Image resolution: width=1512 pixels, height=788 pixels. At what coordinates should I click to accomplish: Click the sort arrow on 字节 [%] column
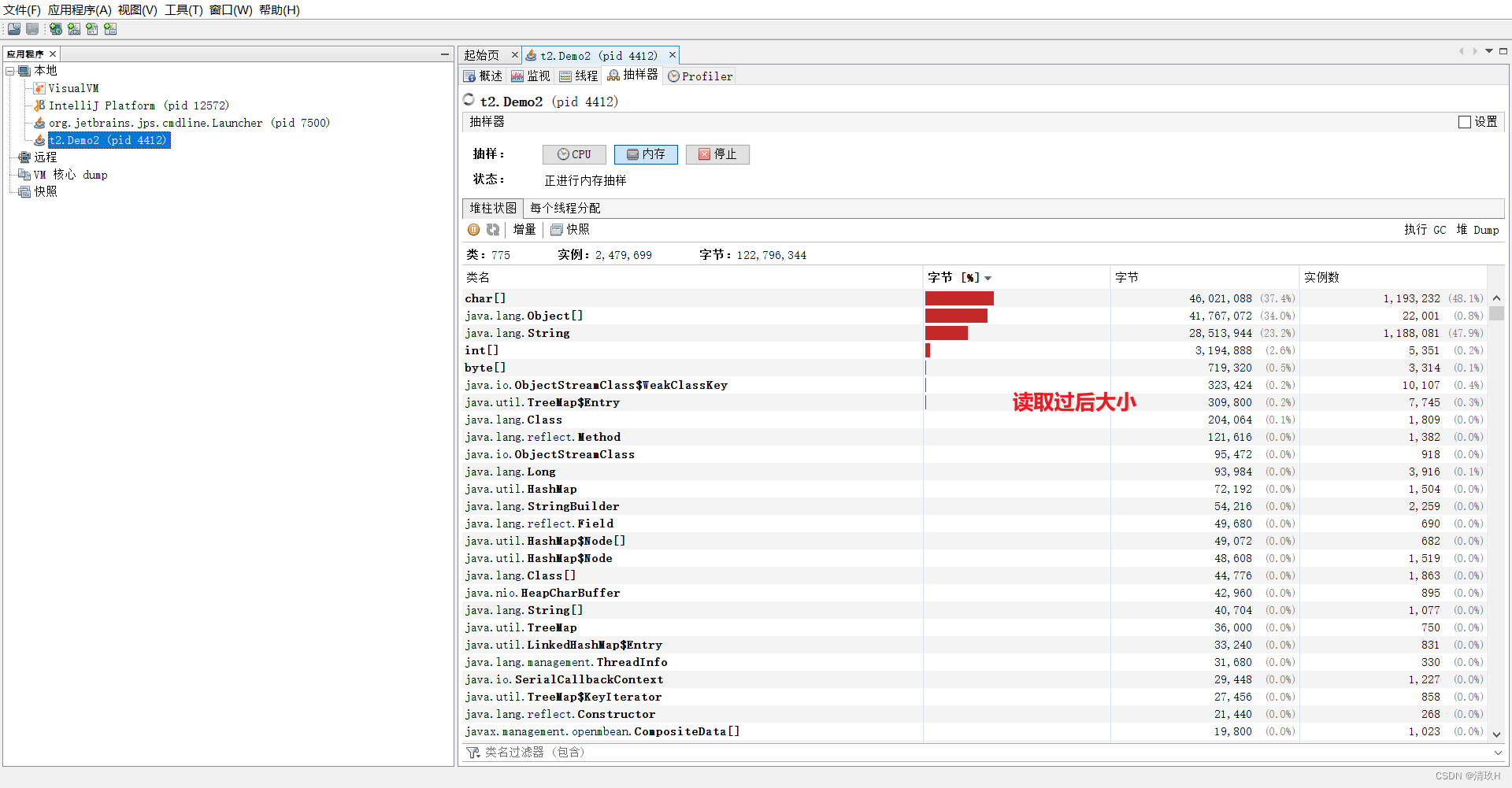tap(988, 278)
